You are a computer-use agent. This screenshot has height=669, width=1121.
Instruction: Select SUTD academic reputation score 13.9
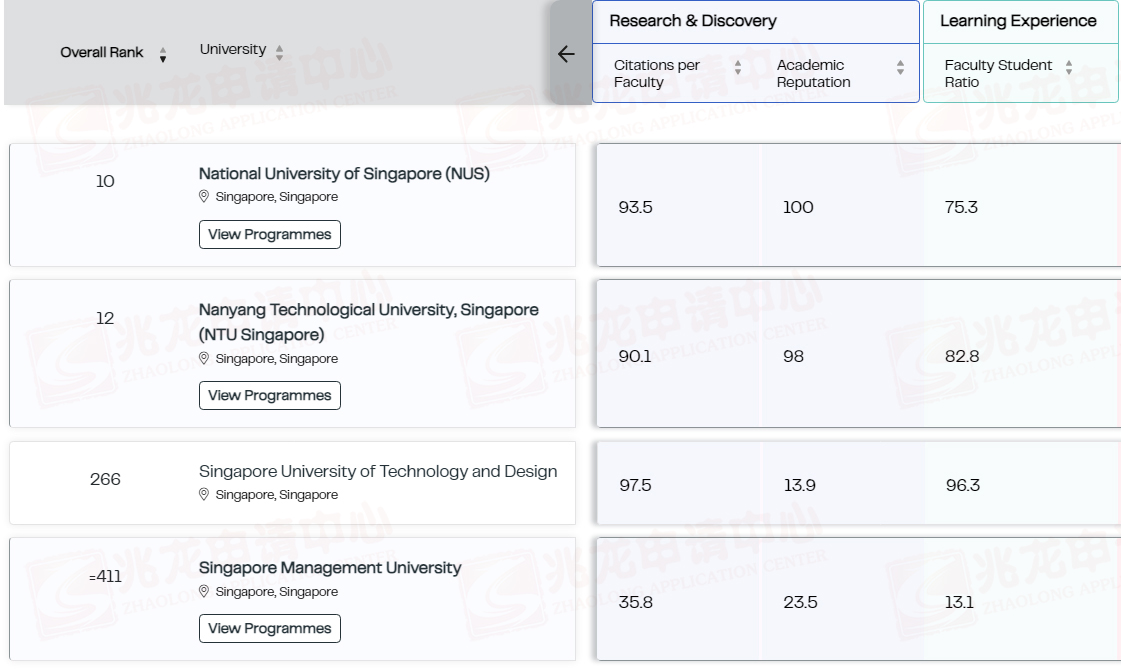click(x=800, y=485)
